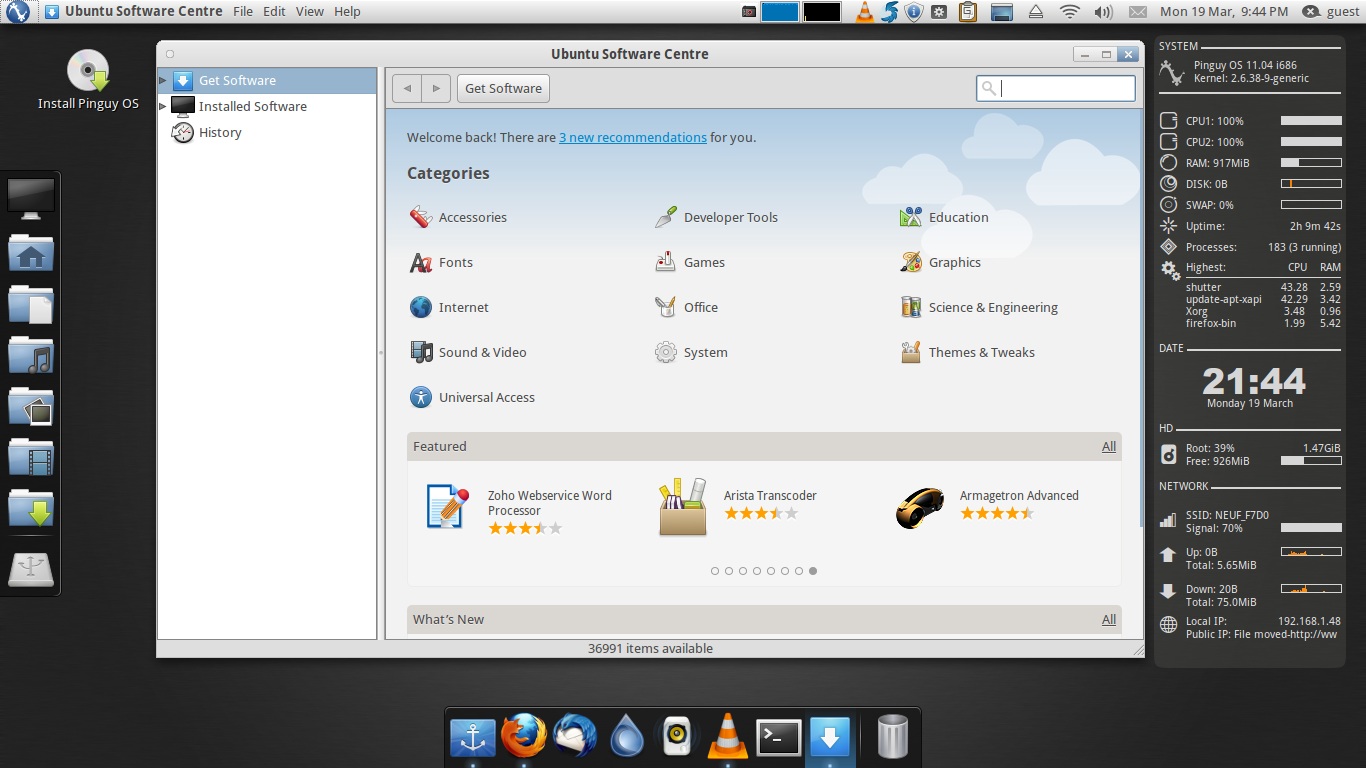Open the date and time menu
This screenshot has width=1366, height=768.
(x=1224, y=12)
